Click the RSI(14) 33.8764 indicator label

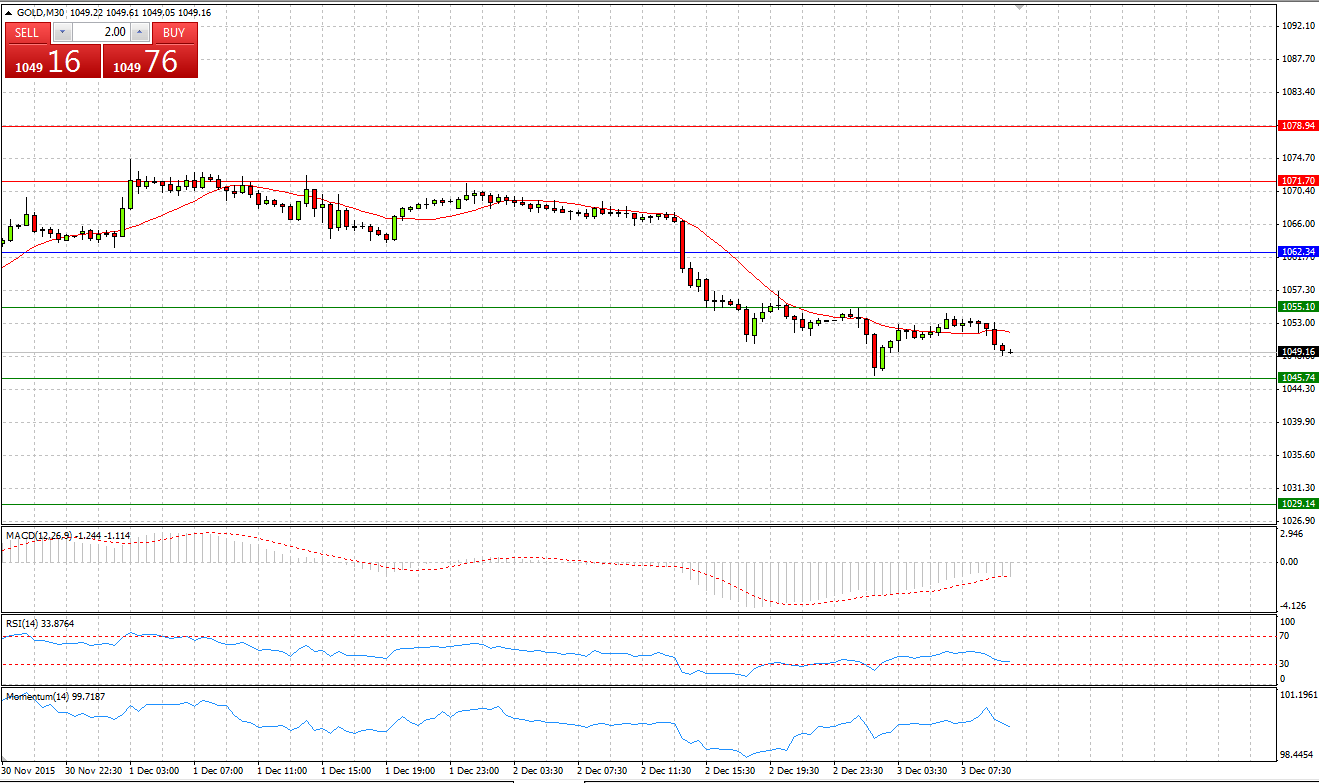point(40,623)
